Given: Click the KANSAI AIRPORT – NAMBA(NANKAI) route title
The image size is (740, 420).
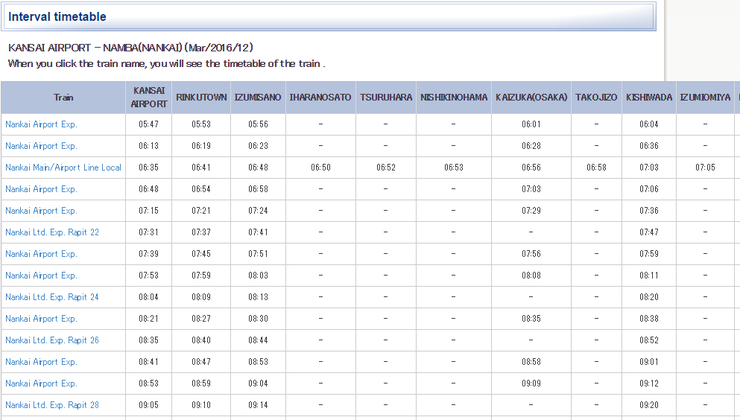Looking at the screenshot, I should tap(131, 48).
